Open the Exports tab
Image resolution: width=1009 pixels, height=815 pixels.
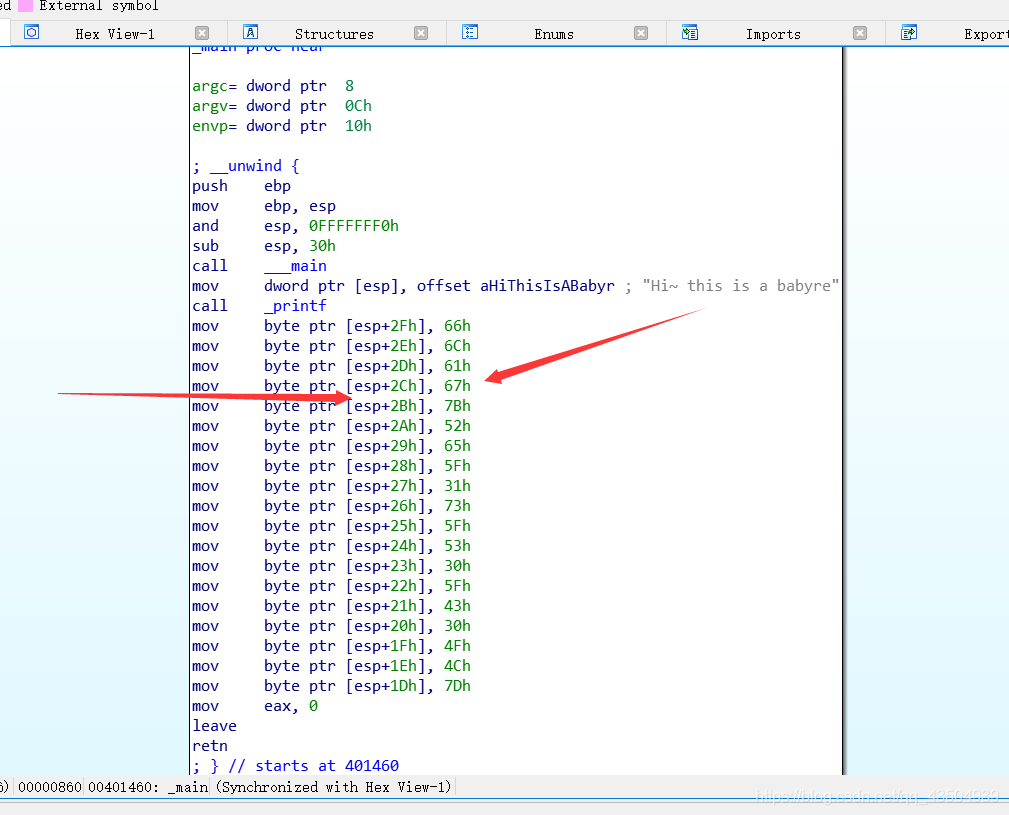[986, 34]
